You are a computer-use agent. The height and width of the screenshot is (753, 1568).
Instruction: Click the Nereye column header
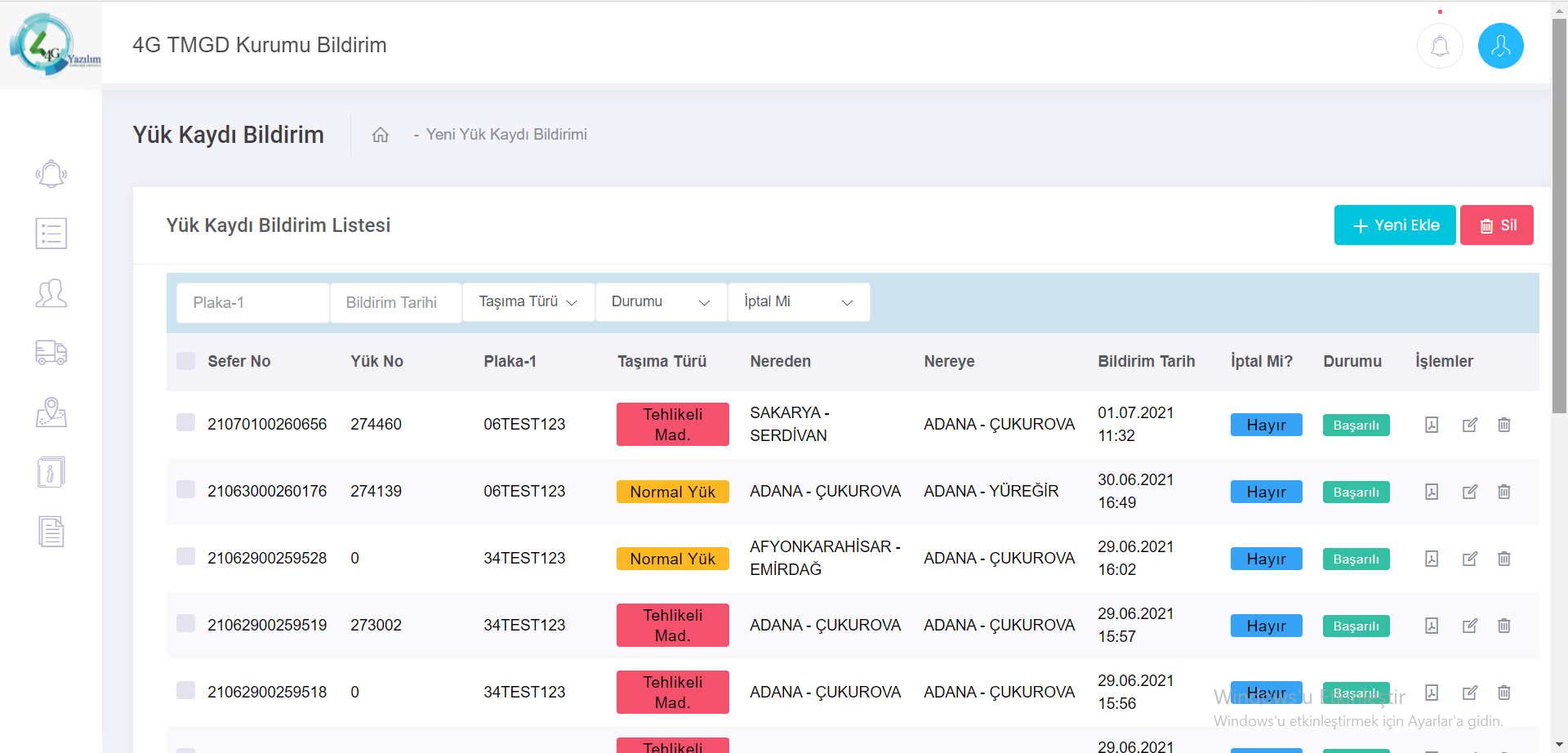tap(949, 361)
